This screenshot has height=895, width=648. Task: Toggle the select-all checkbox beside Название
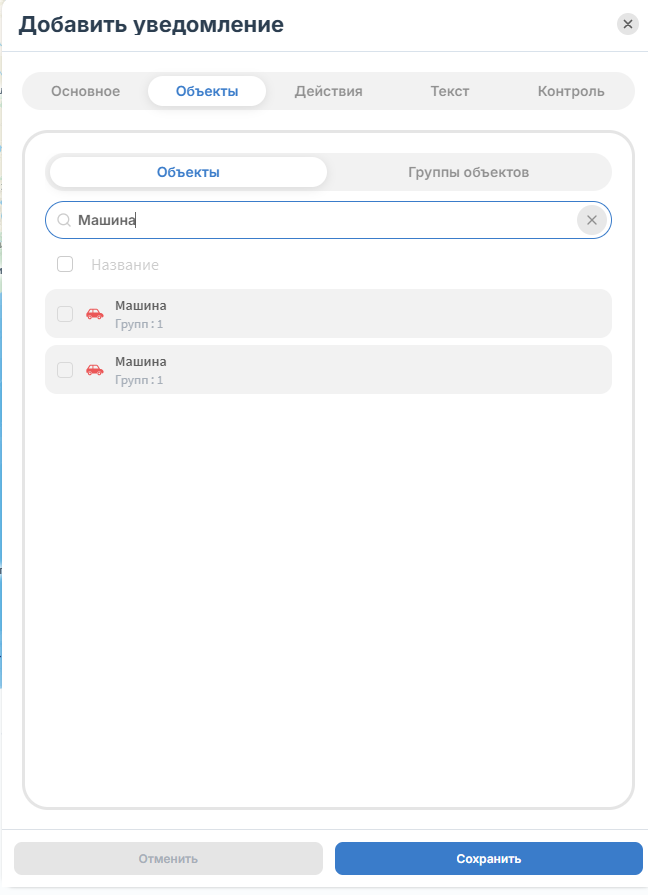pyautogui.click(x=65, y=264)
